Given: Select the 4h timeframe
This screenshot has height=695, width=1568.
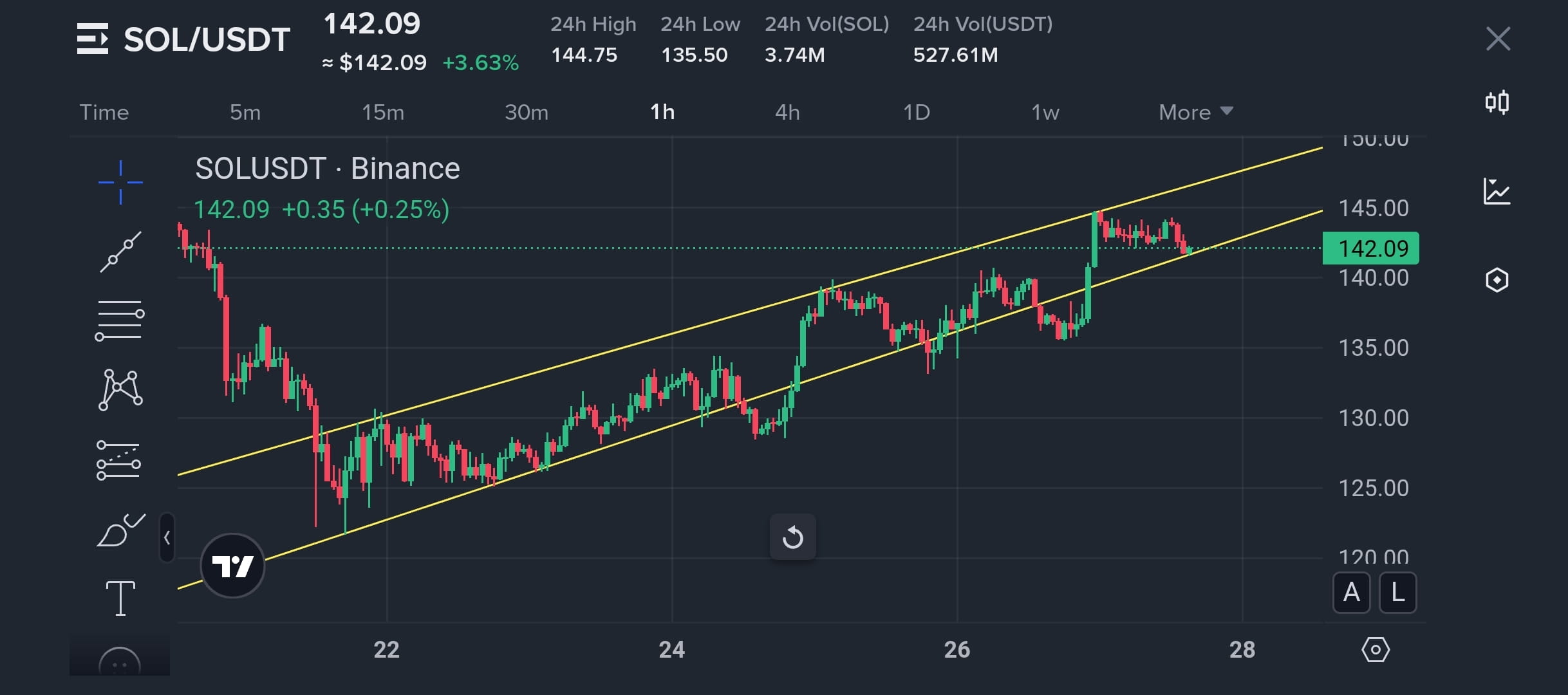Looking at the screenshot, I should pyautogui.click(x=787, y=112).
